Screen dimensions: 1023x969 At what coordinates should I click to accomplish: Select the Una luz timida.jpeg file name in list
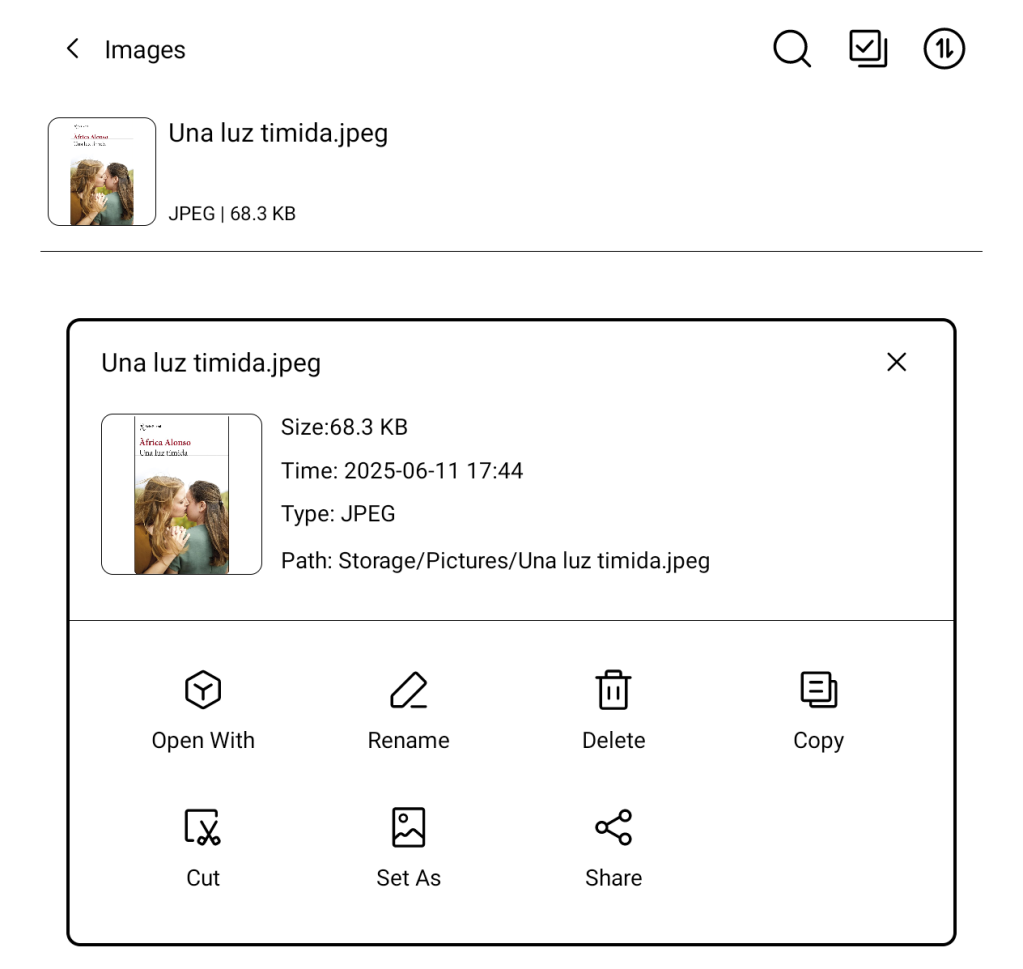(278, 134)
